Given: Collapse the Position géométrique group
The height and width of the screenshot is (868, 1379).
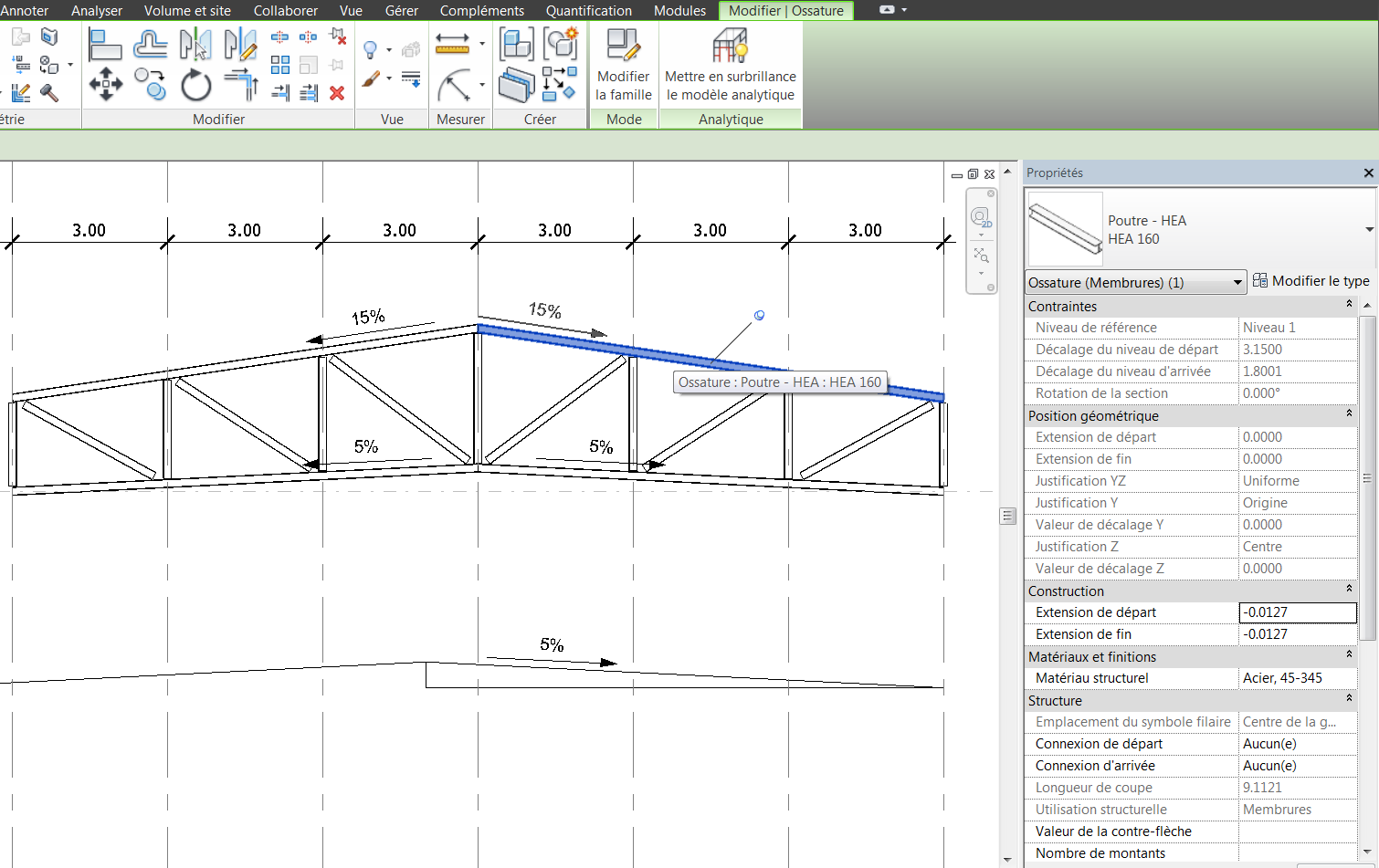Looking at the screenshot, I should 1349,413.
